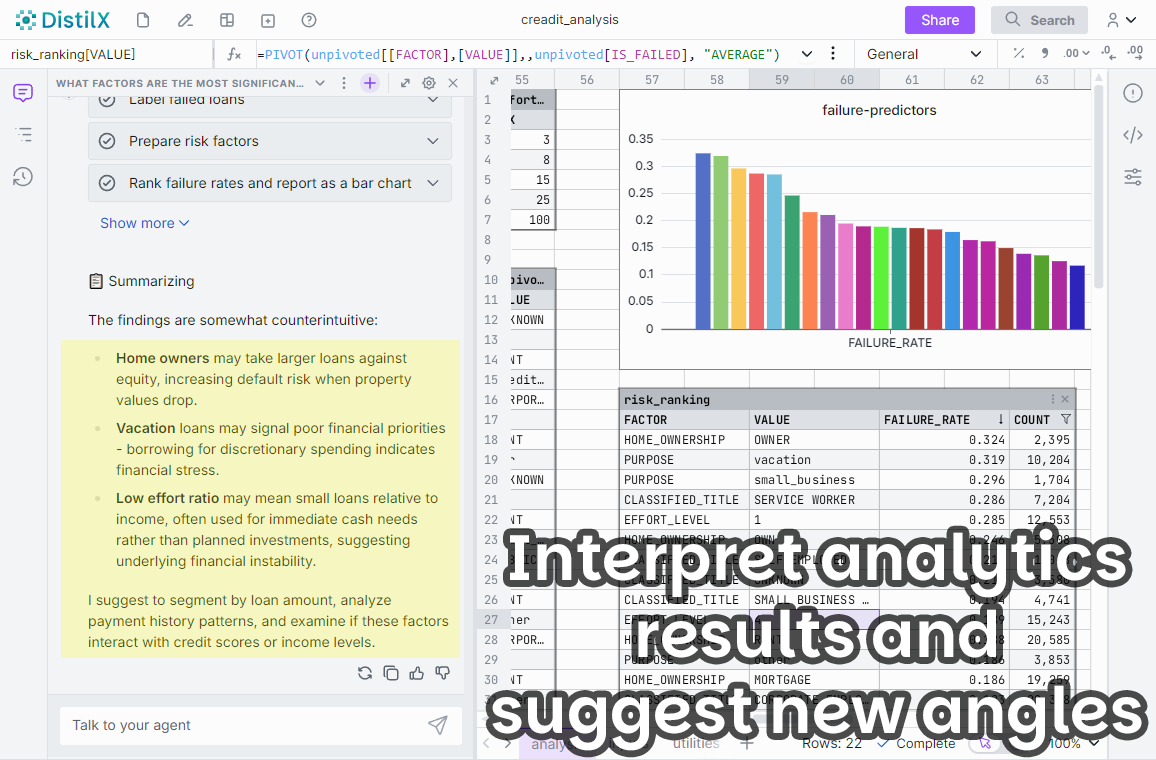1156x760 pixels.
Task: Switch to the utilities sheet tab
Action: pyautogui.click(x=696, y=743)
